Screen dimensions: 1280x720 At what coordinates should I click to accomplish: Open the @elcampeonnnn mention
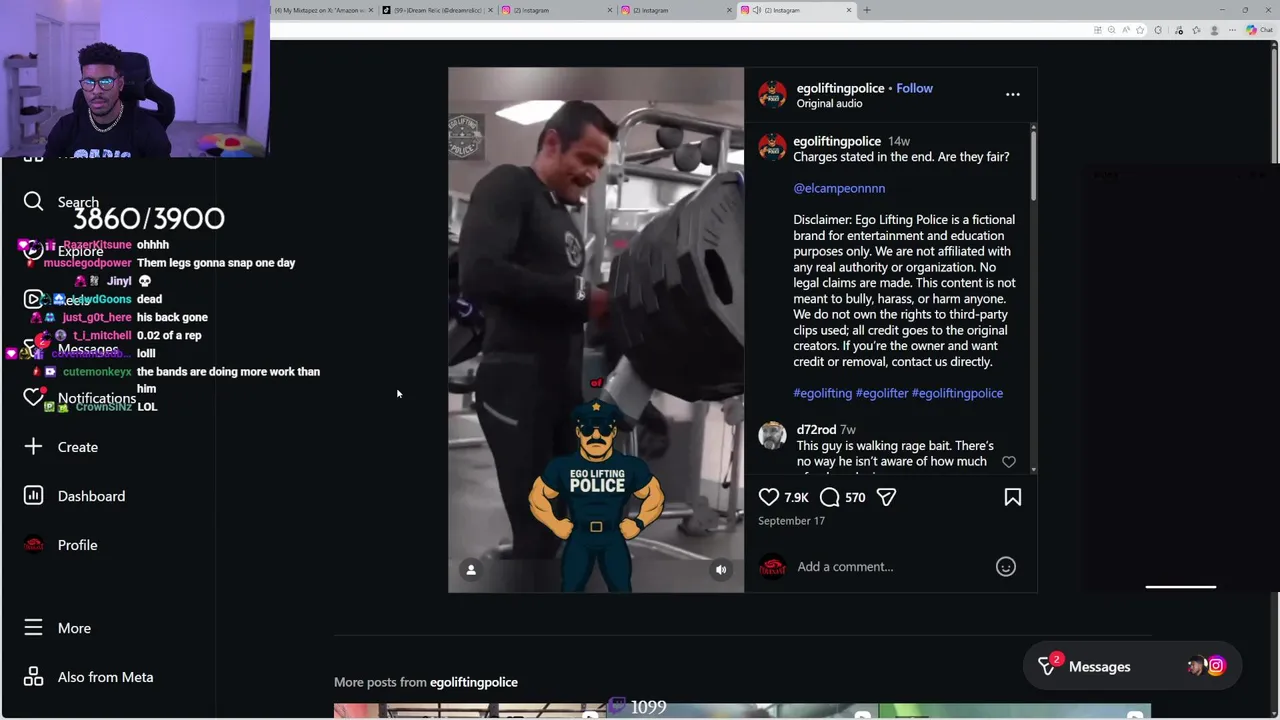(x=839, y=188)
